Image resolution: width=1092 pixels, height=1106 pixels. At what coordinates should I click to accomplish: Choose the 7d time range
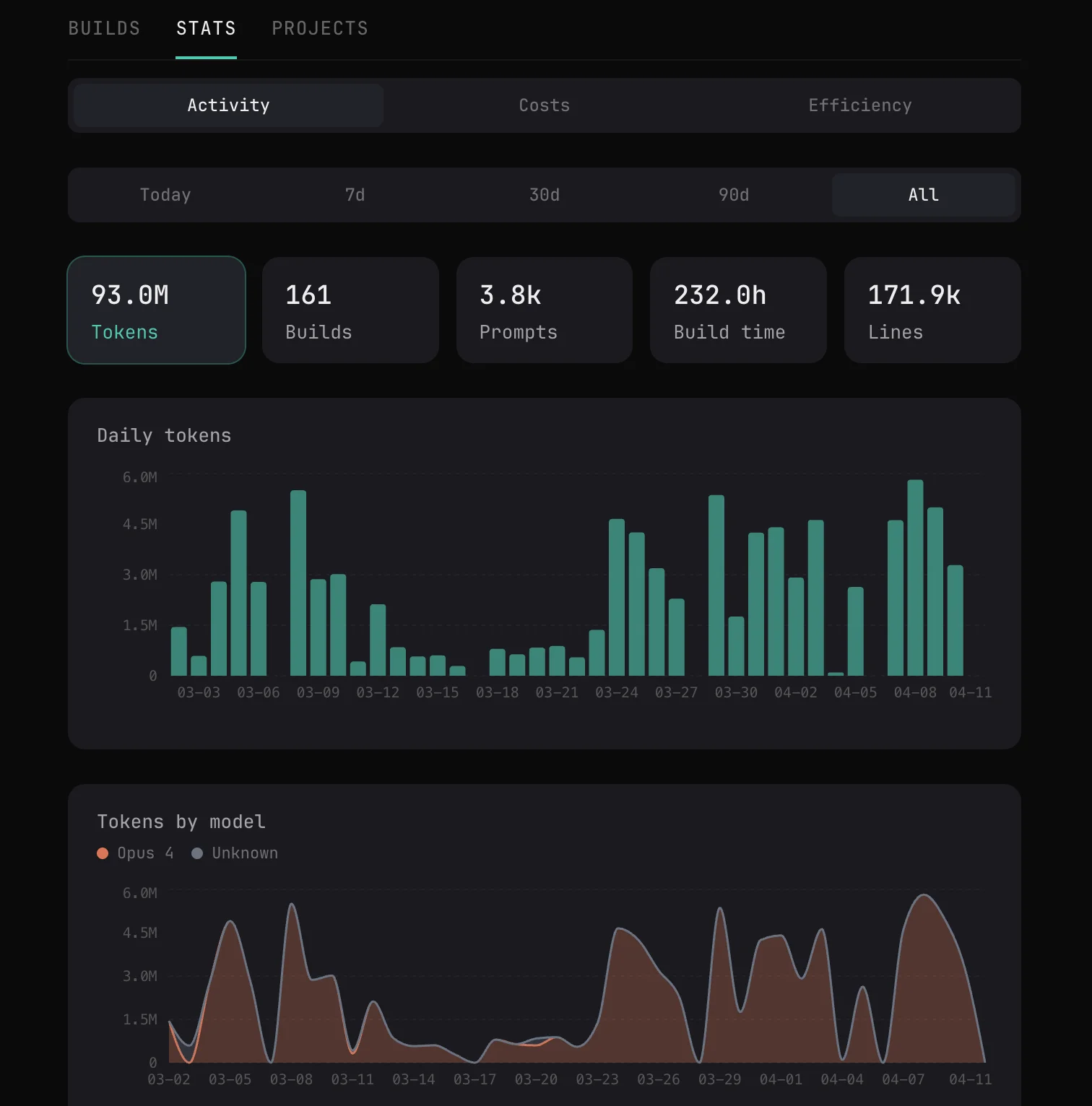point(355,195)
